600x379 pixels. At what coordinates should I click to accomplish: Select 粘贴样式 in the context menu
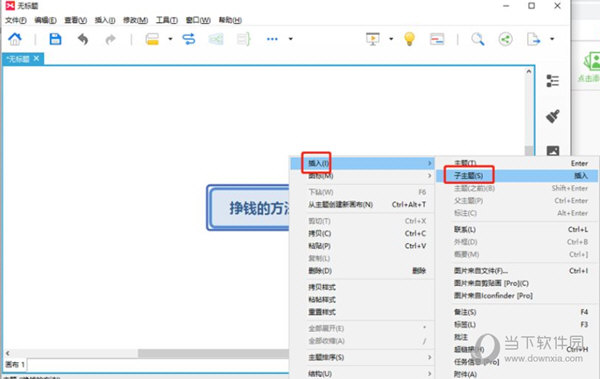coord(362,299)
